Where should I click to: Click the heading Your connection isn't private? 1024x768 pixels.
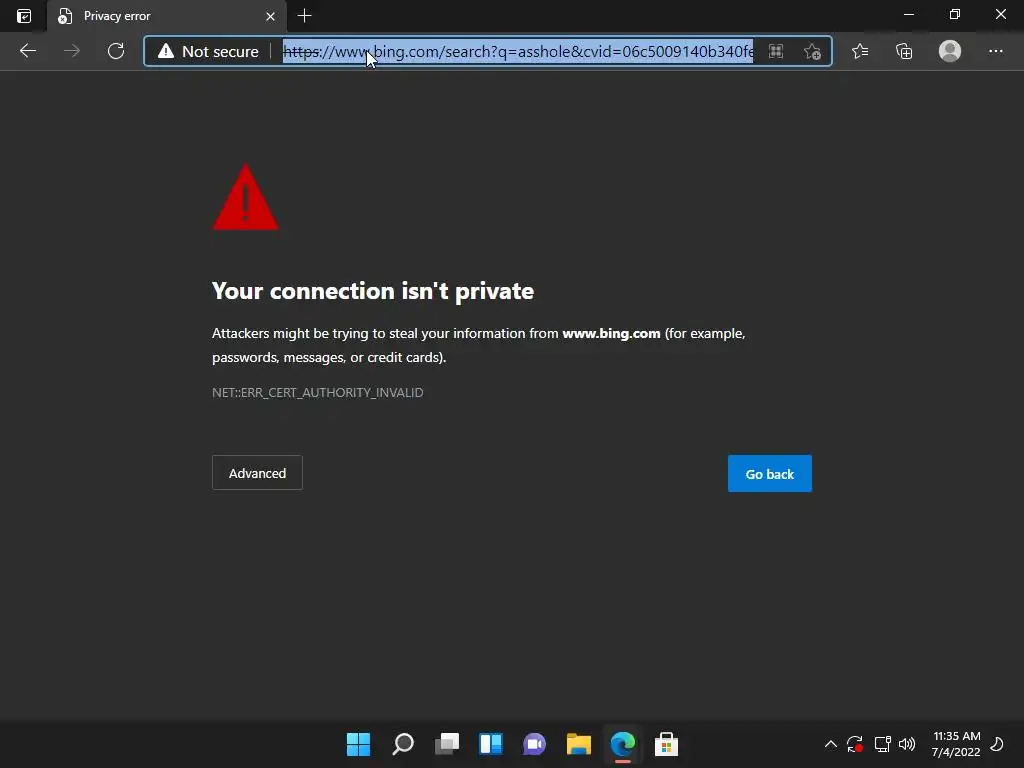pos(373,291)
